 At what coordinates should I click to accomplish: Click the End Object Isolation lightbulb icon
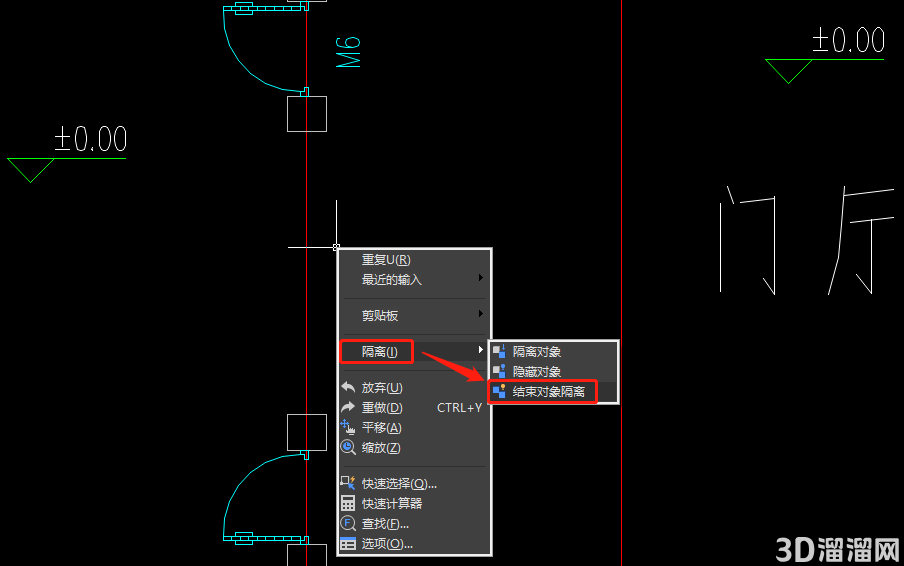tap(499, 391)
